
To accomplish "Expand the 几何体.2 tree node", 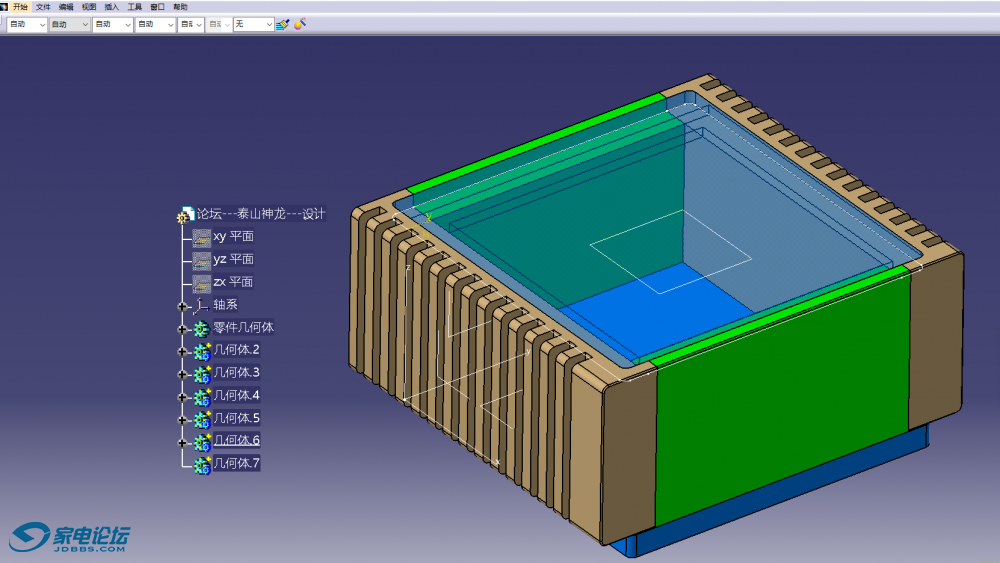I will 182,351.
